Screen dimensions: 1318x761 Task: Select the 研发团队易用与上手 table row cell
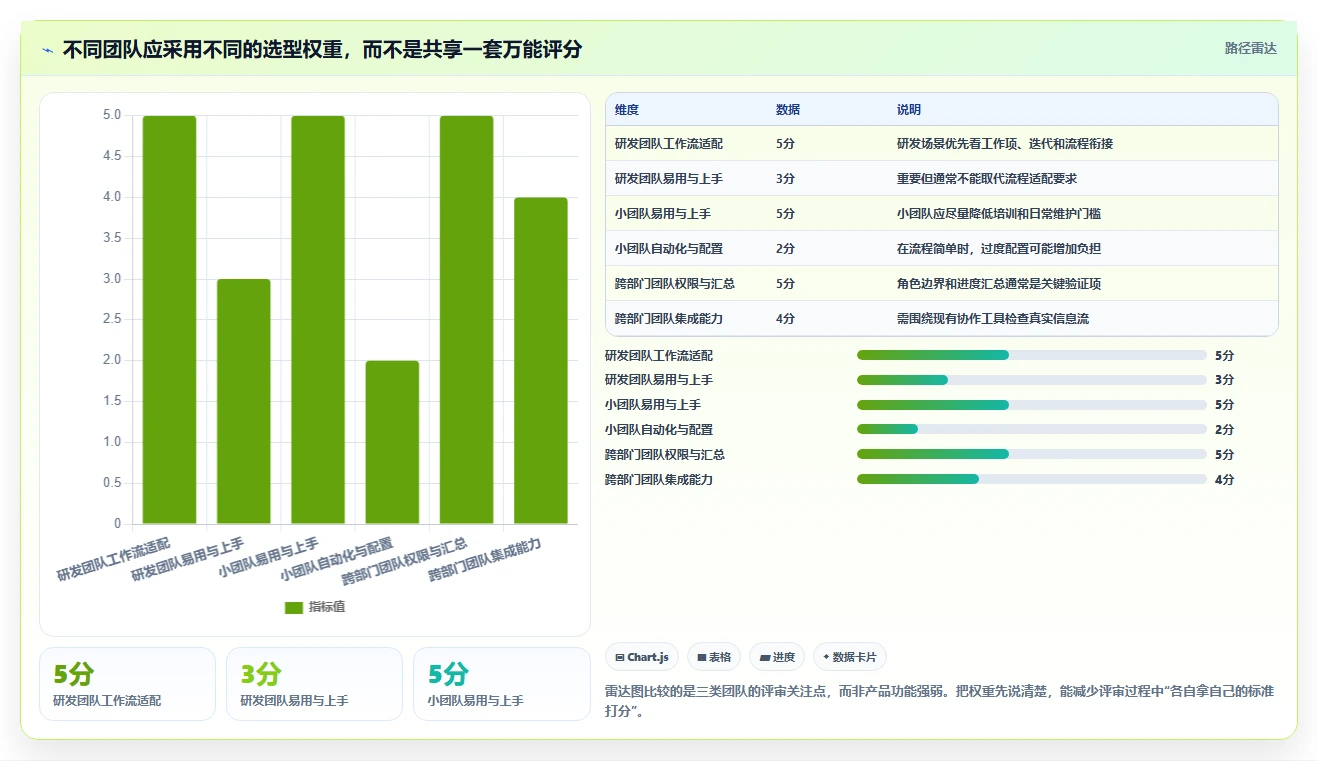tap(669, 179)
